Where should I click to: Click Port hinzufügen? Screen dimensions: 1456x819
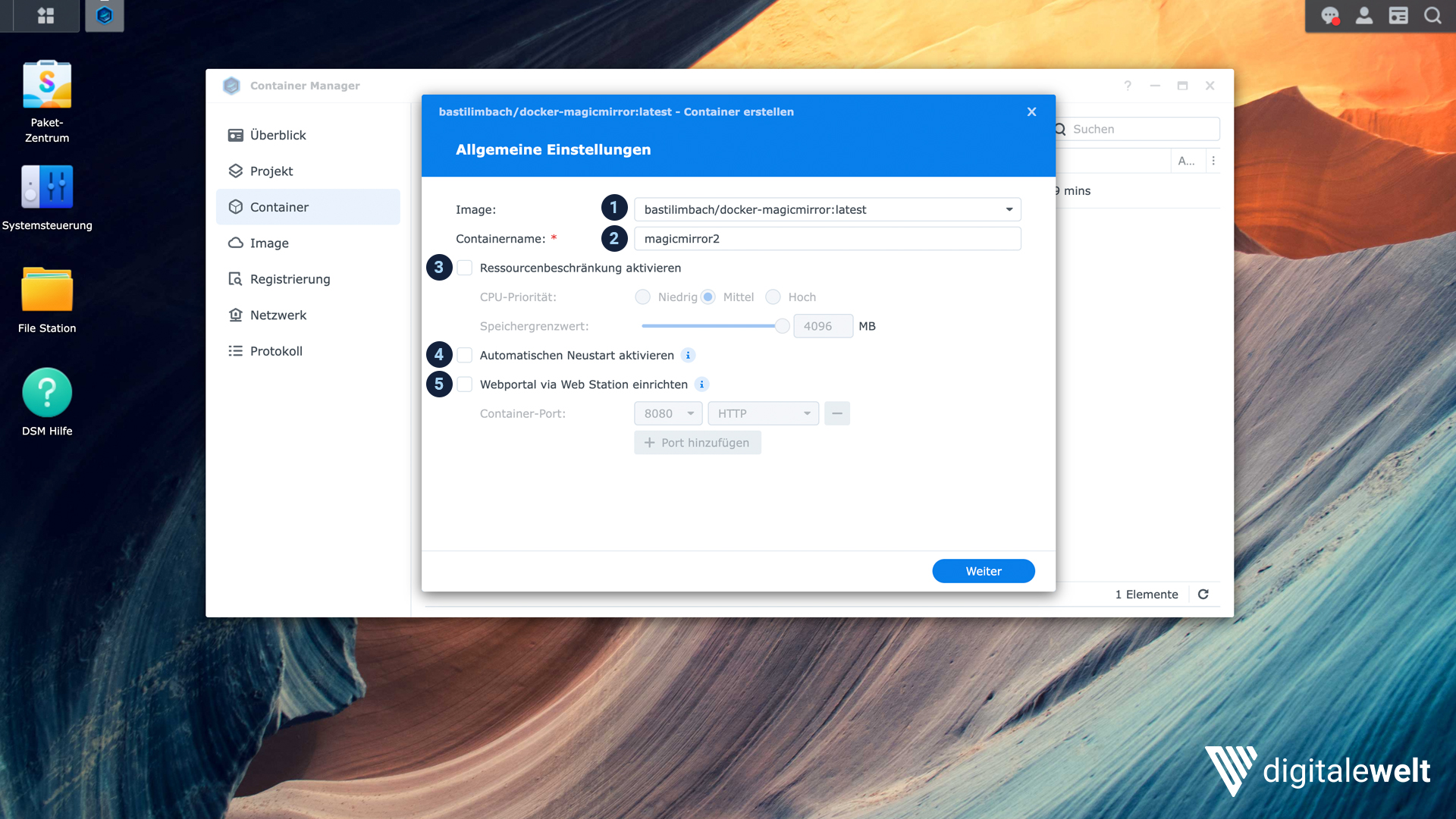pyautogui.click(x=697, y=442)
